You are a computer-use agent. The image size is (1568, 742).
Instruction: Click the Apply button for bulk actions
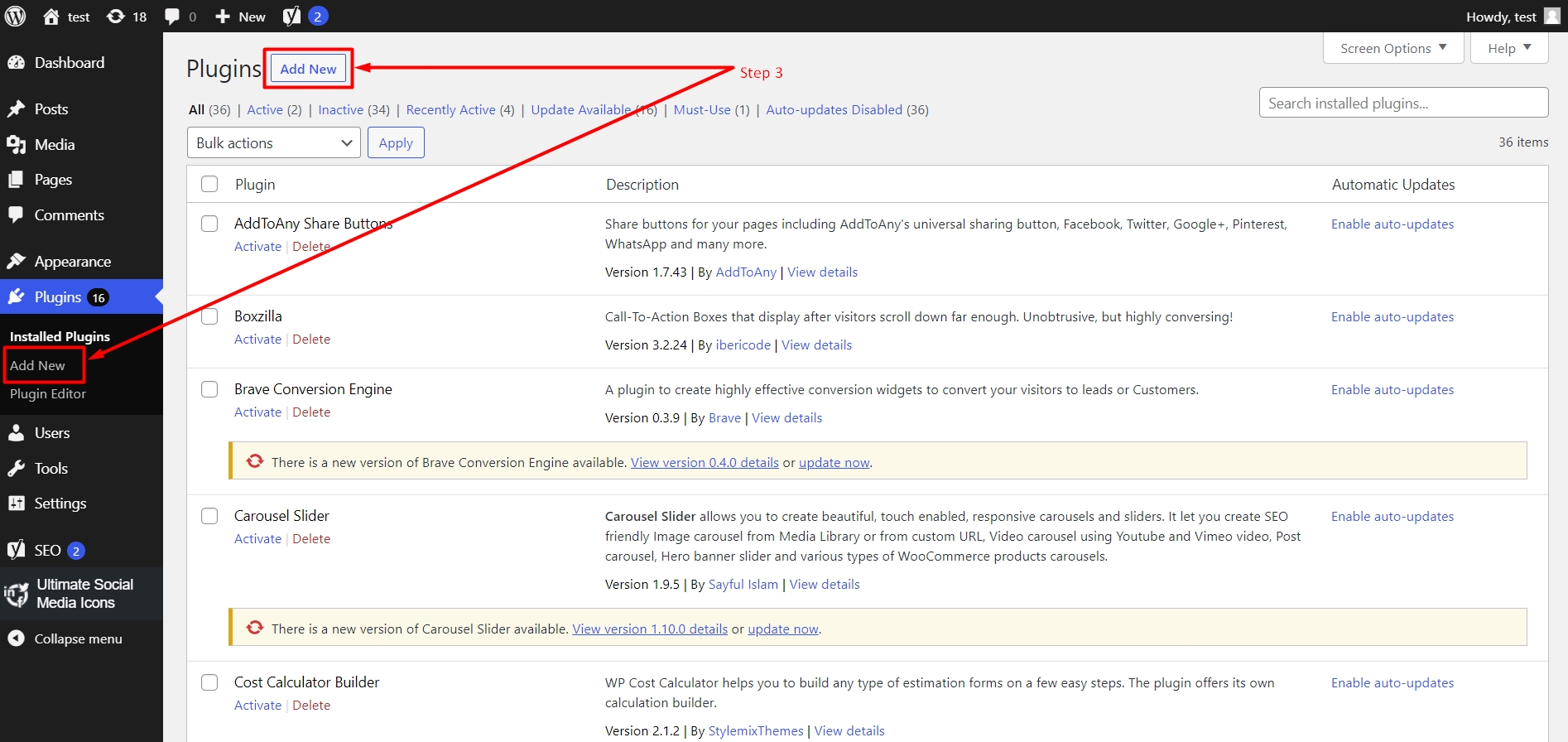[396, 142]
